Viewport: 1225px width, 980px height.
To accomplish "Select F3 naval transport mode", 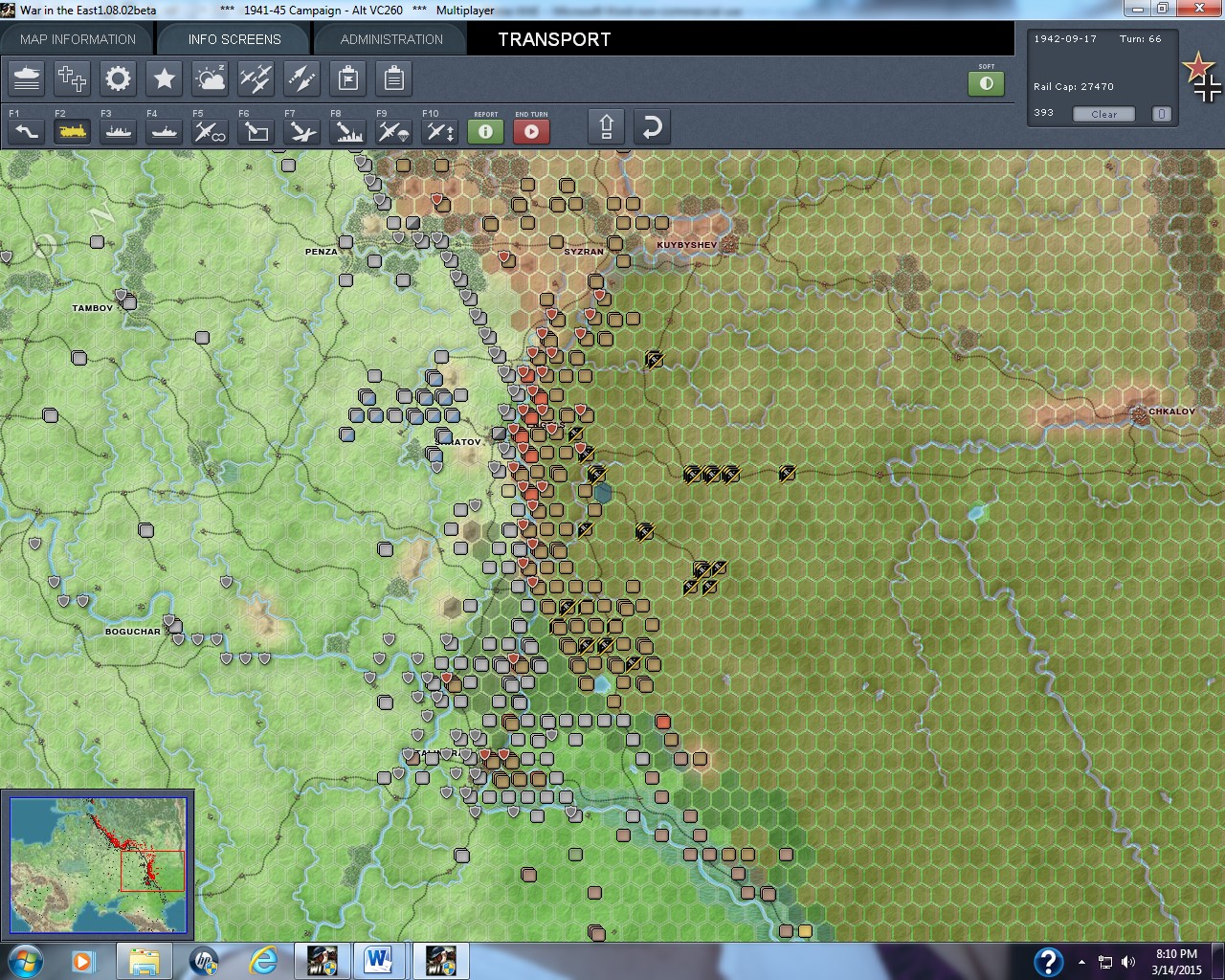I will pos(119,131).
